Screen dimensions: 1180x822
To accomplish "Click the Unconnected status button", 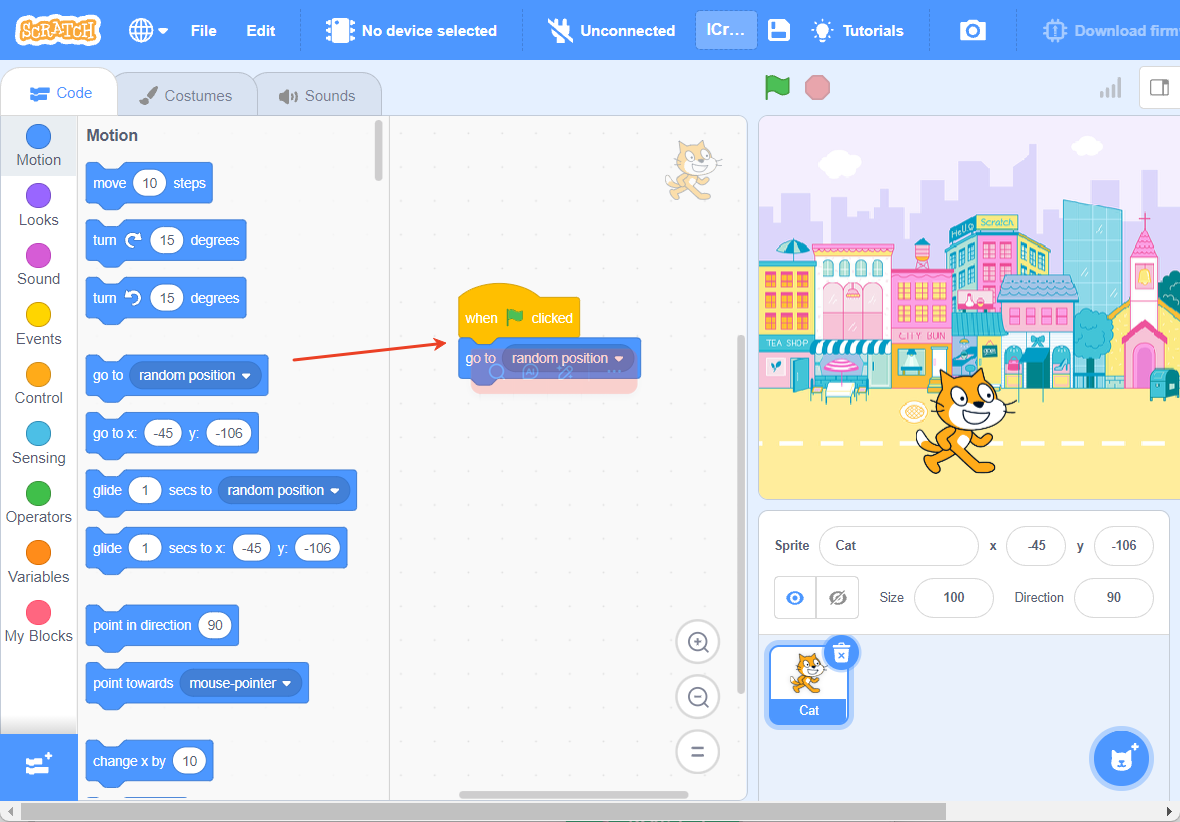I will (x=611, y=31).
